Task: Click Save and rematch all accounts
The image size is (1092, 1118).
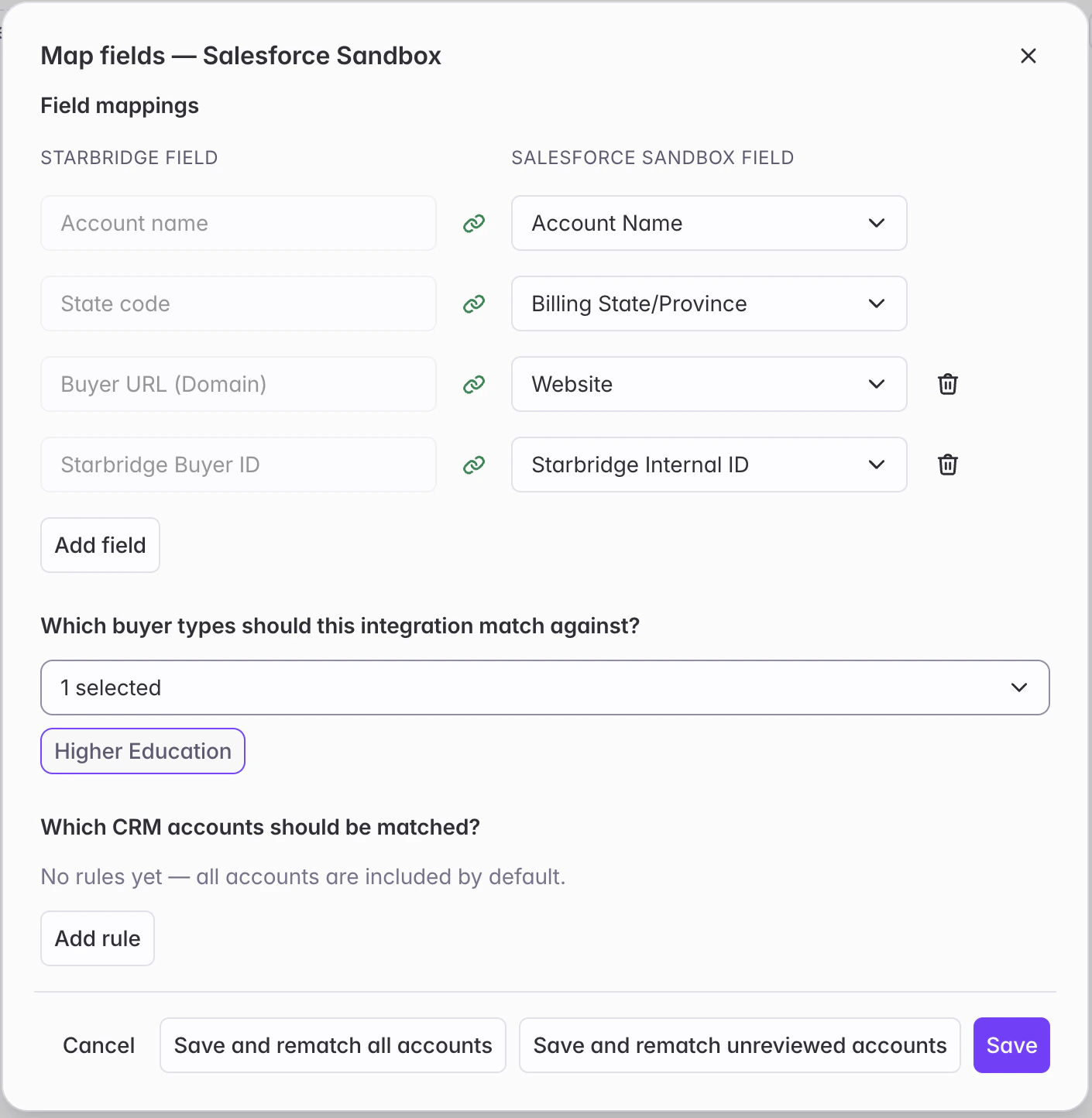Action: point(333,1045)
